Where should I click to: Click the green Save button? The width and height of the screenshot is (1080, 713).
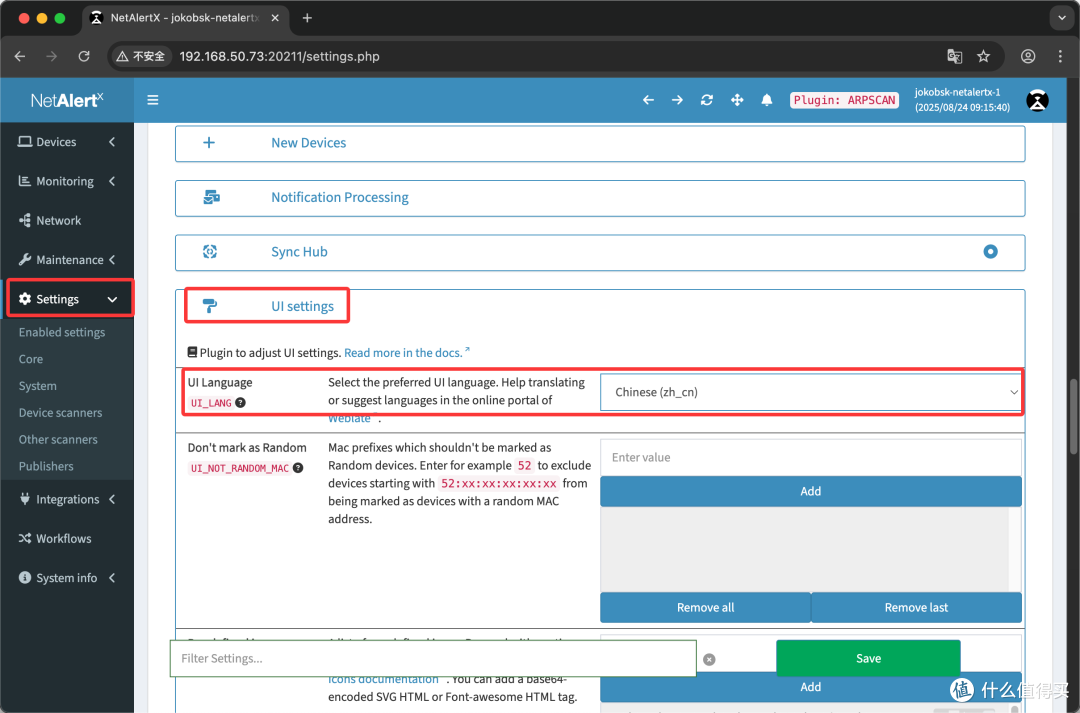(868, 659)
